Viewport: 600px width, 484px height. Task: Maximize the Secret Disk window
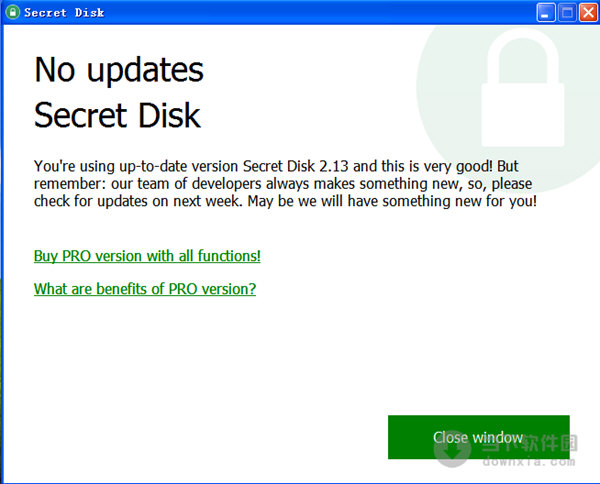point(567,13)
